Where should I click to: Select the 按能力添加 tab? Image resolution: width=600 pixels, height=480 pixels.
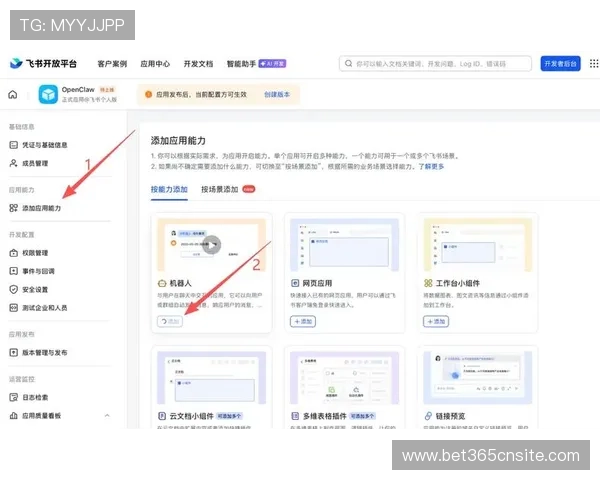pos(169,188)
